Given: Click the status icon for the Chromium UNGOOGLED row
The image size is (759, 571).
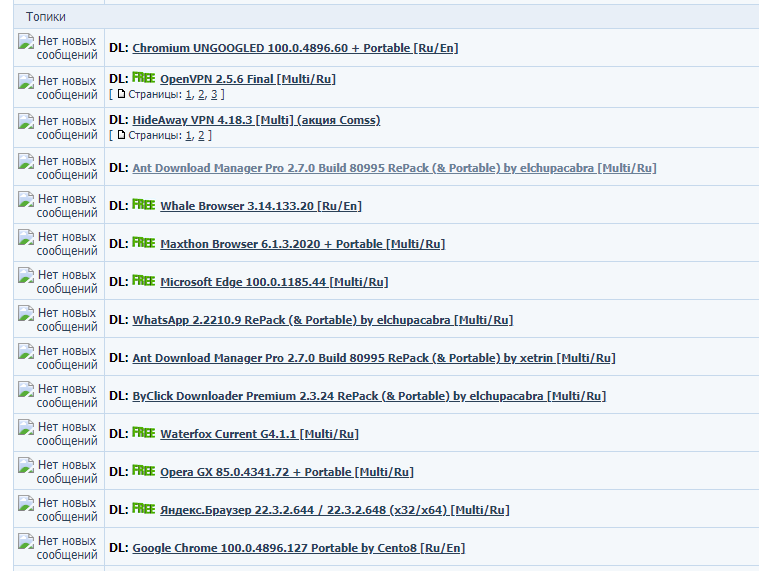Looking at the screenshot, I should point(26,41).
